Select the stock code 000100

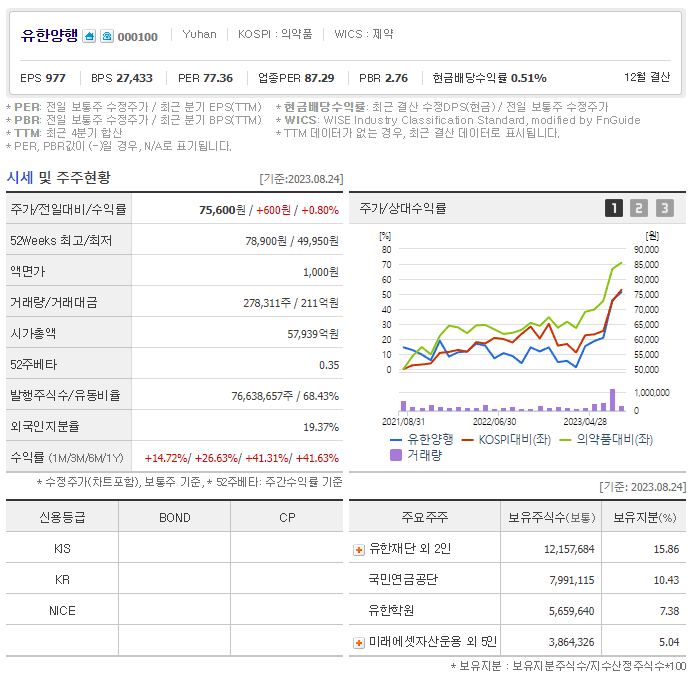pyautogui.click(x=137, y=37)
